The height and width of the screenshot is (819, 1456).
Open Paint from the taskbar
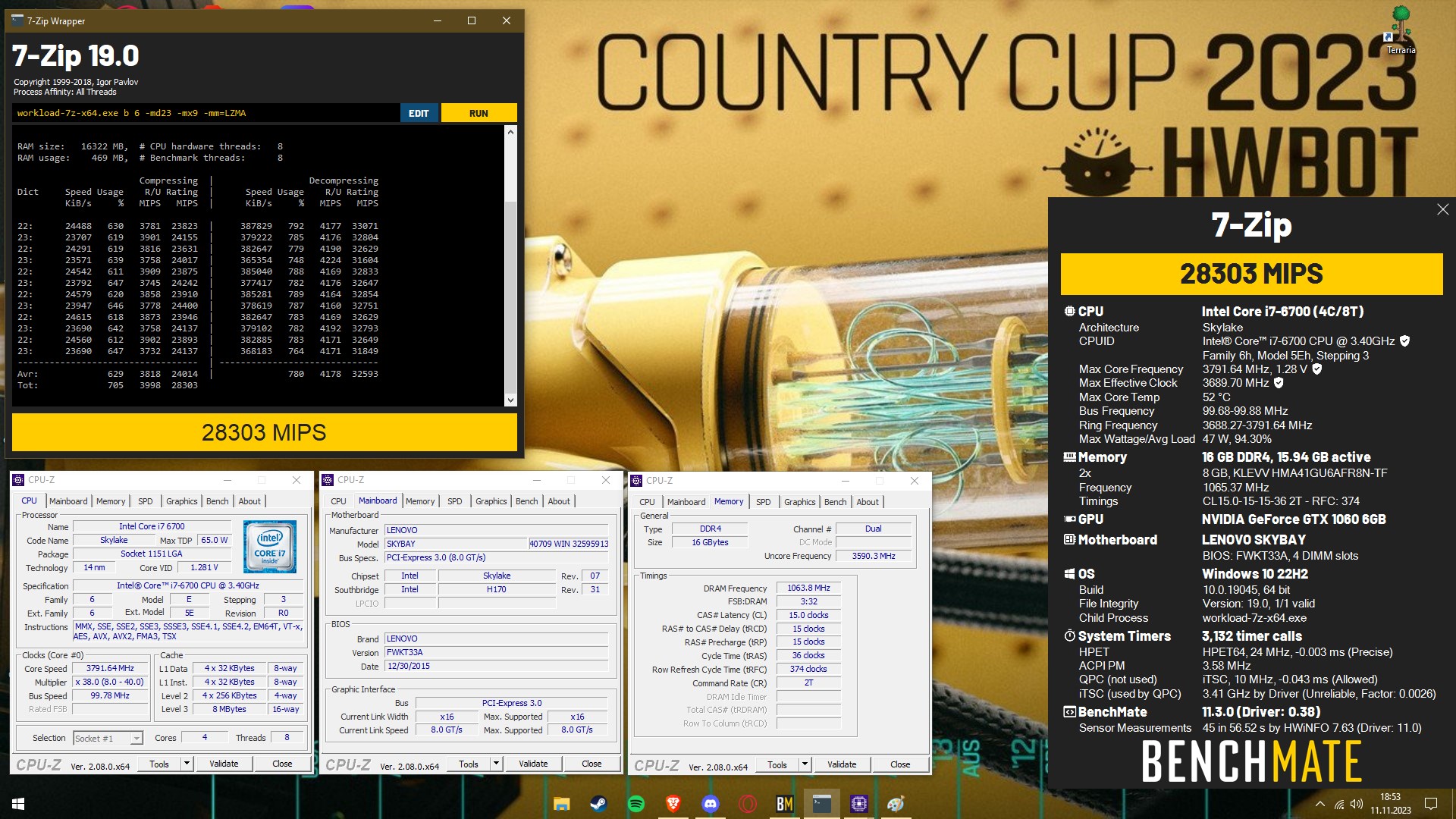896,804
